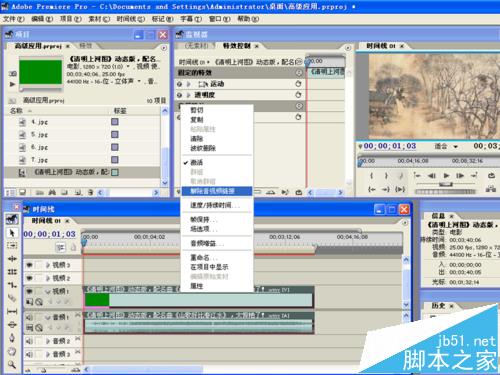Click the loop playback icon in monitor

tap(491, 175)
